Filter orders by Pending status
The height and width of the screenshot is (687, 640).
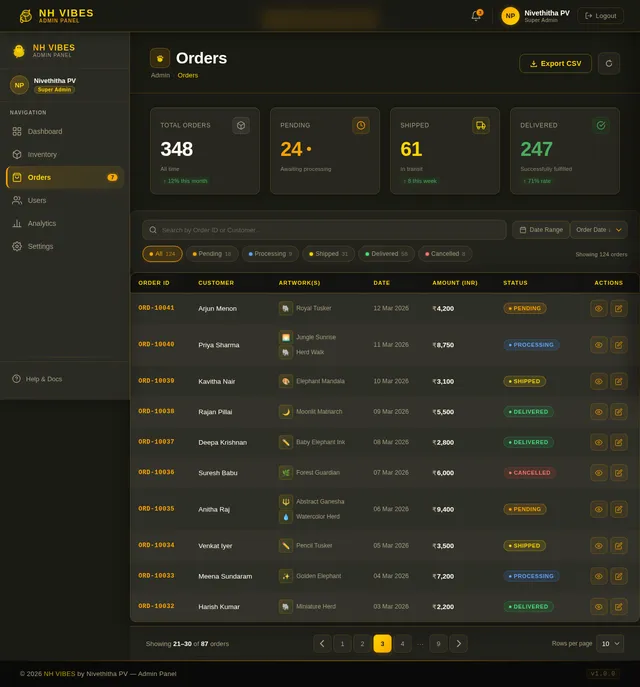click(x=211, y=254)
